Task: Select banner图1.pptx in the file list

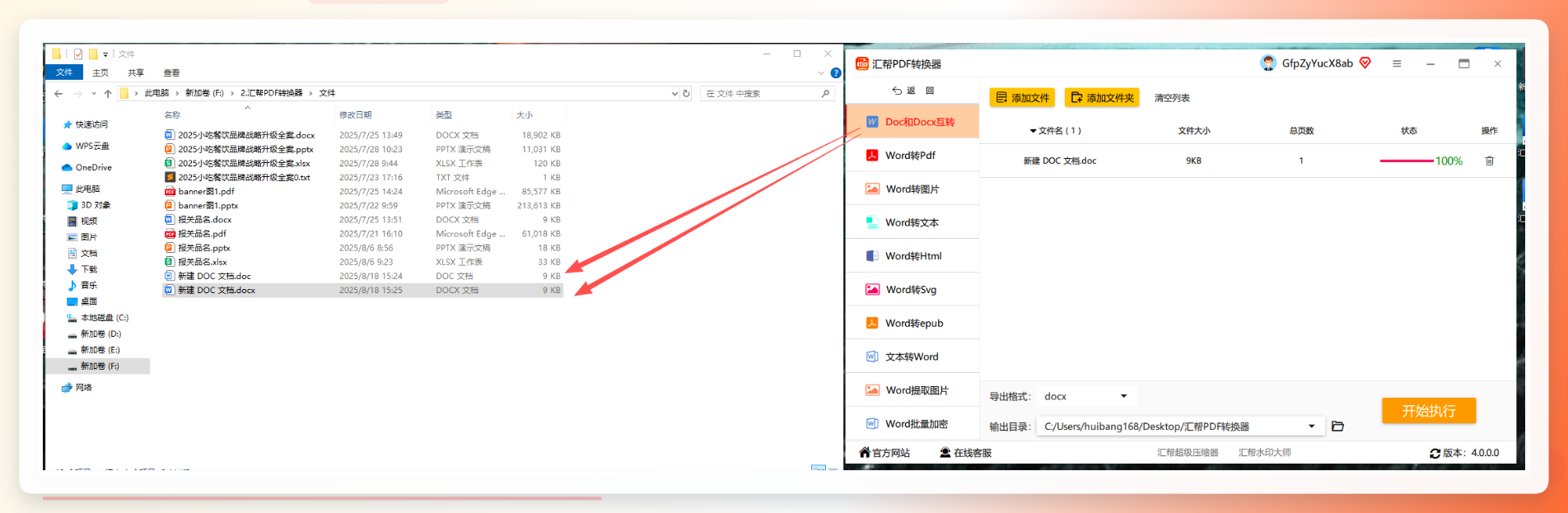Action: point(208,206)
